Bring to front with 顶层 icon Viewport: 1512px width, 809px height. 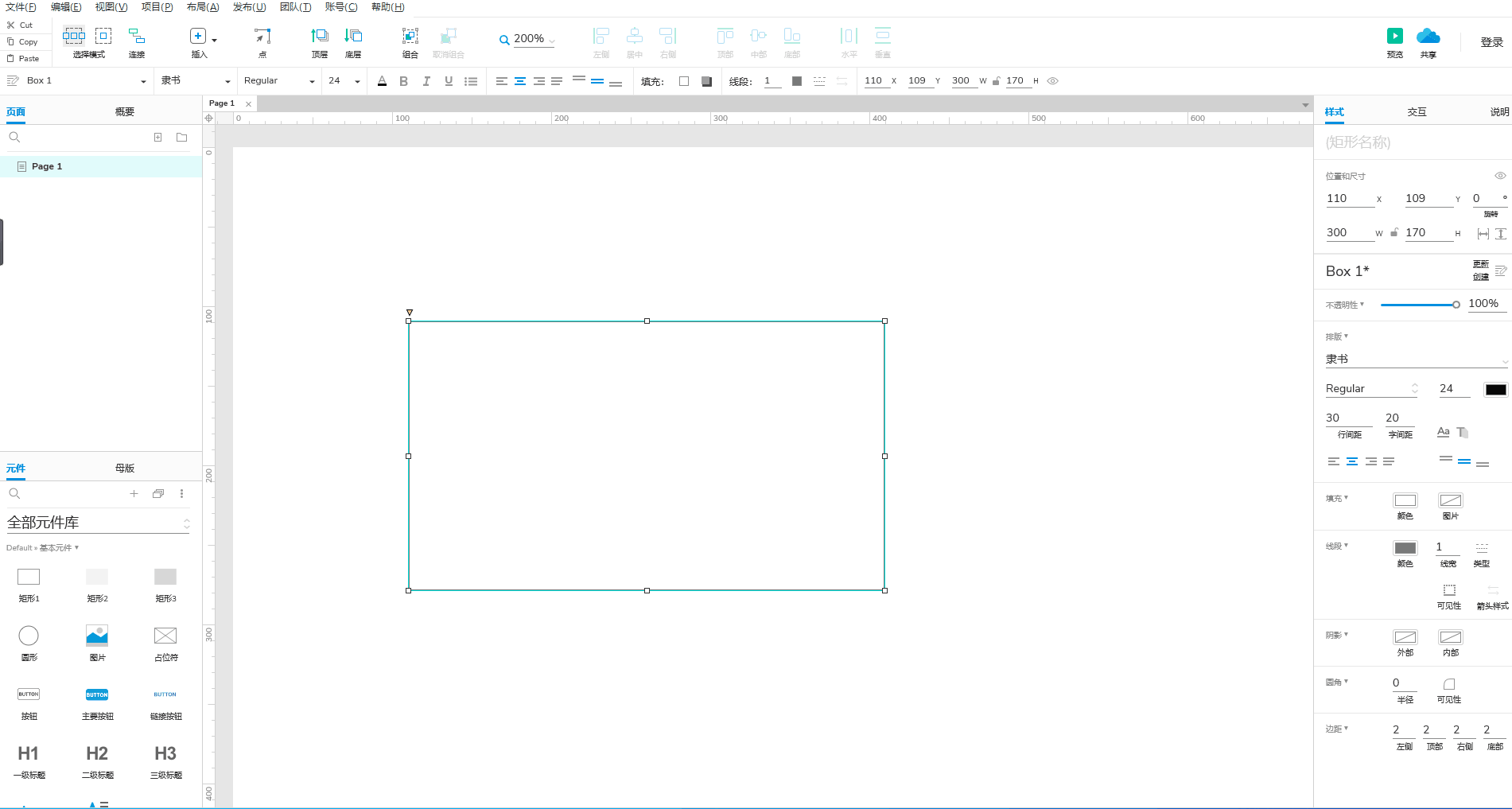(x=320, y=37)
